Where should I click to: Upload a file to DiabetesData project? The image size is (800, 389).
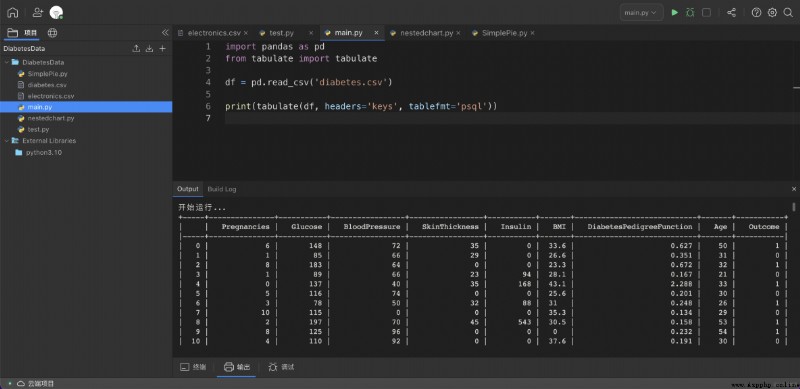(136, 48)
